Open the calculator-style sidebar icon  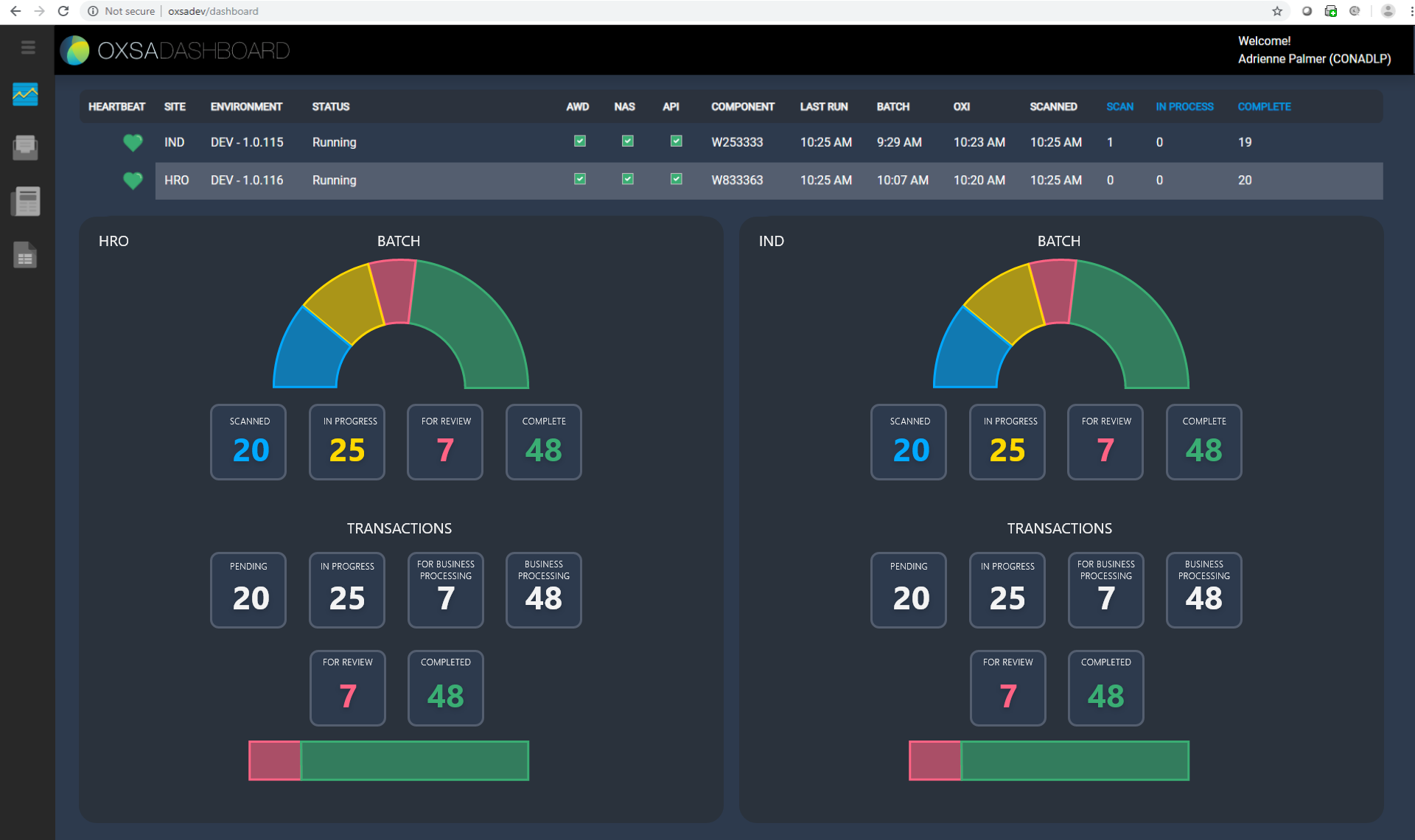click(x=26, y=201)
